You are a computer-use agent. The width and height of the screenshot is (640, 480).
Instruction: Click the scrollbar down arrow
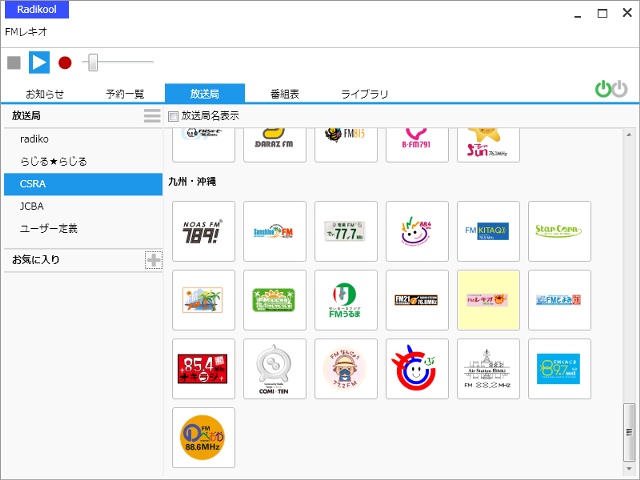pos(629,469)
